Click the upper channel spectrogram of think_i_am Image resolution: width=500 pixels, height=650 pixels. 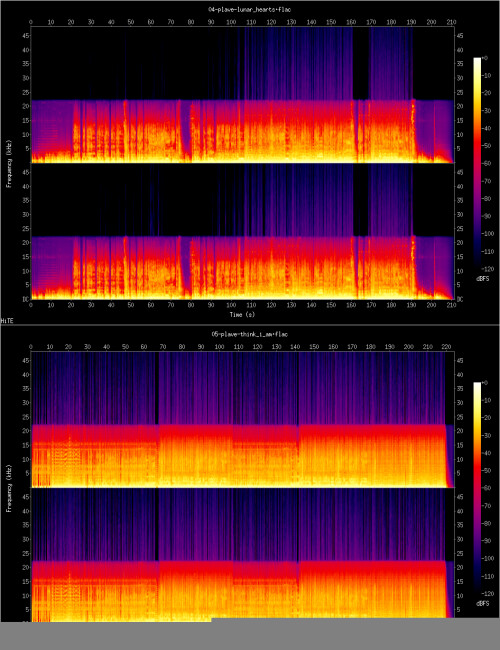point(243,420)
